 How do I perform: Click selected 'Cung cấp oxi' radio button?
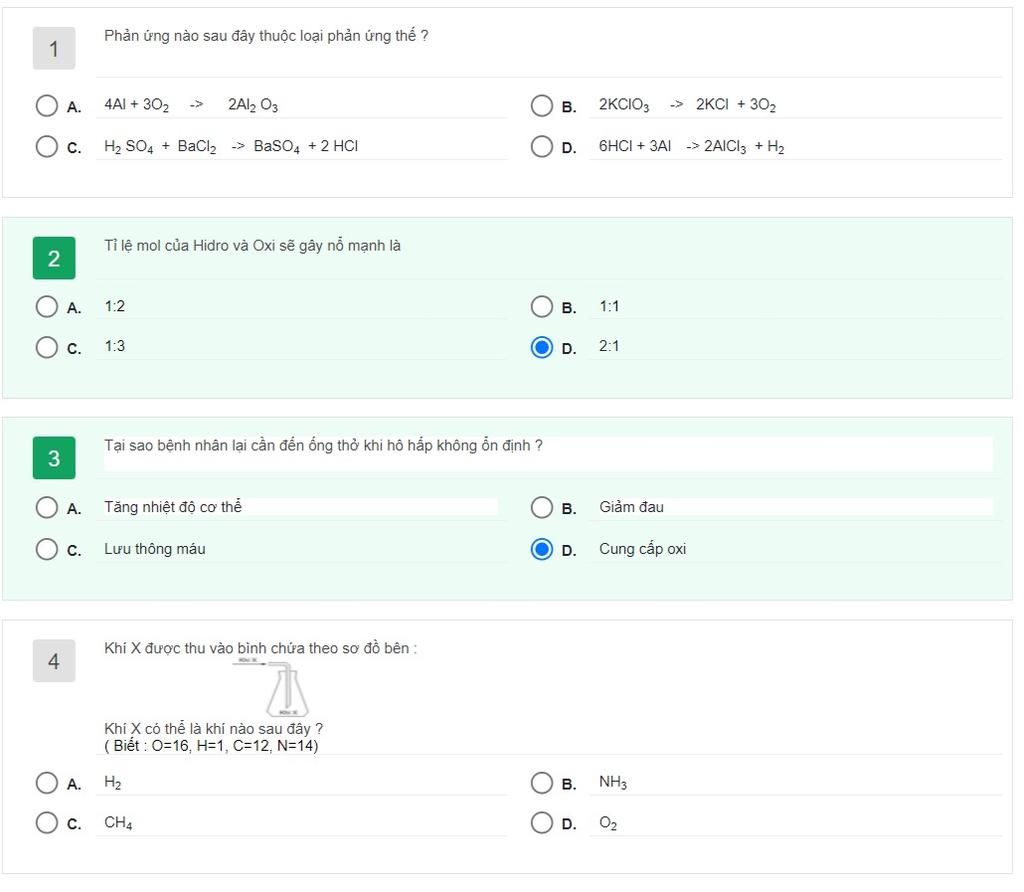point(541,549)
